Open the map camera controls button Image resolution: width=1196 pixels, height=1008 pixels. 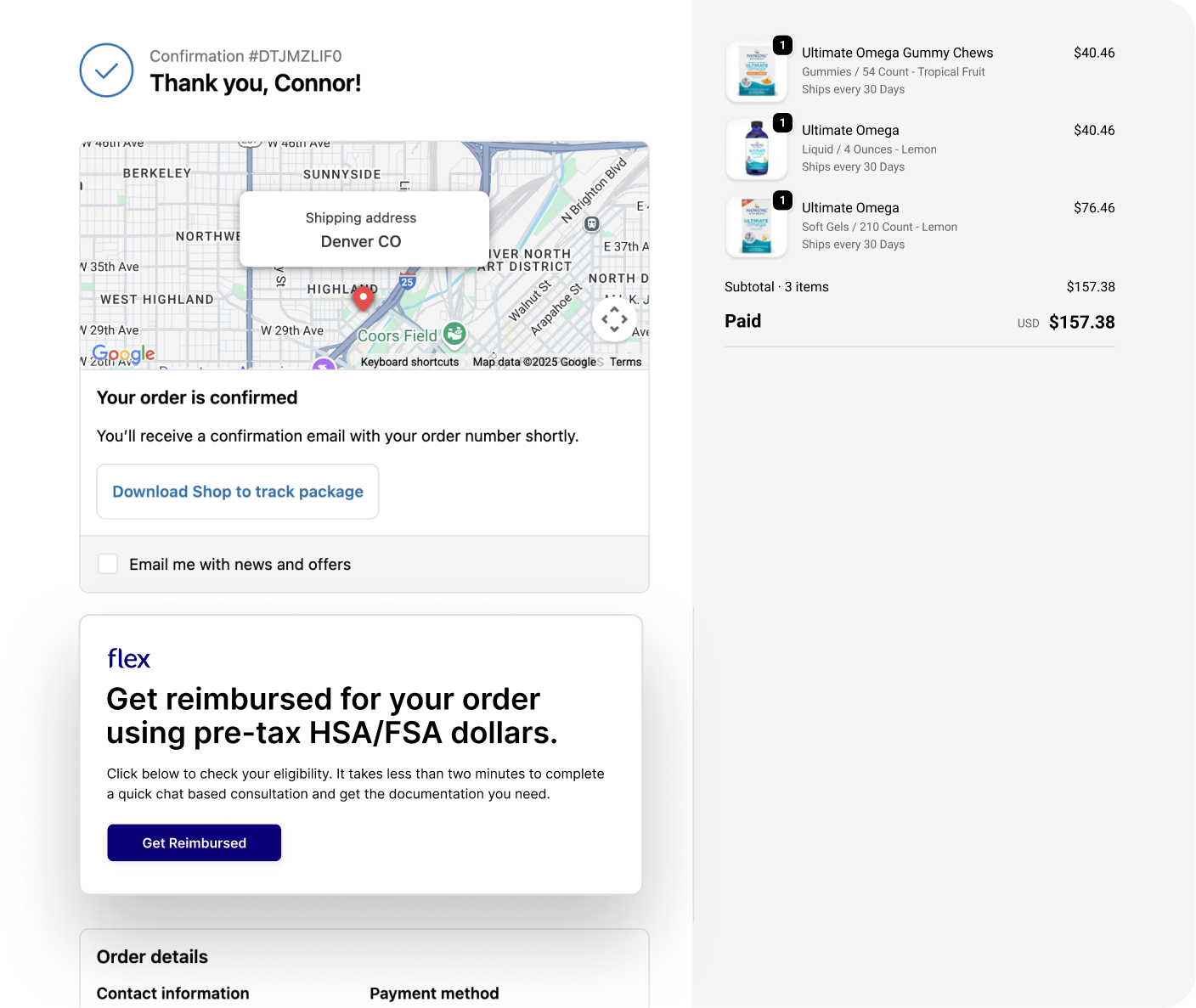click(x=614, y=319)
